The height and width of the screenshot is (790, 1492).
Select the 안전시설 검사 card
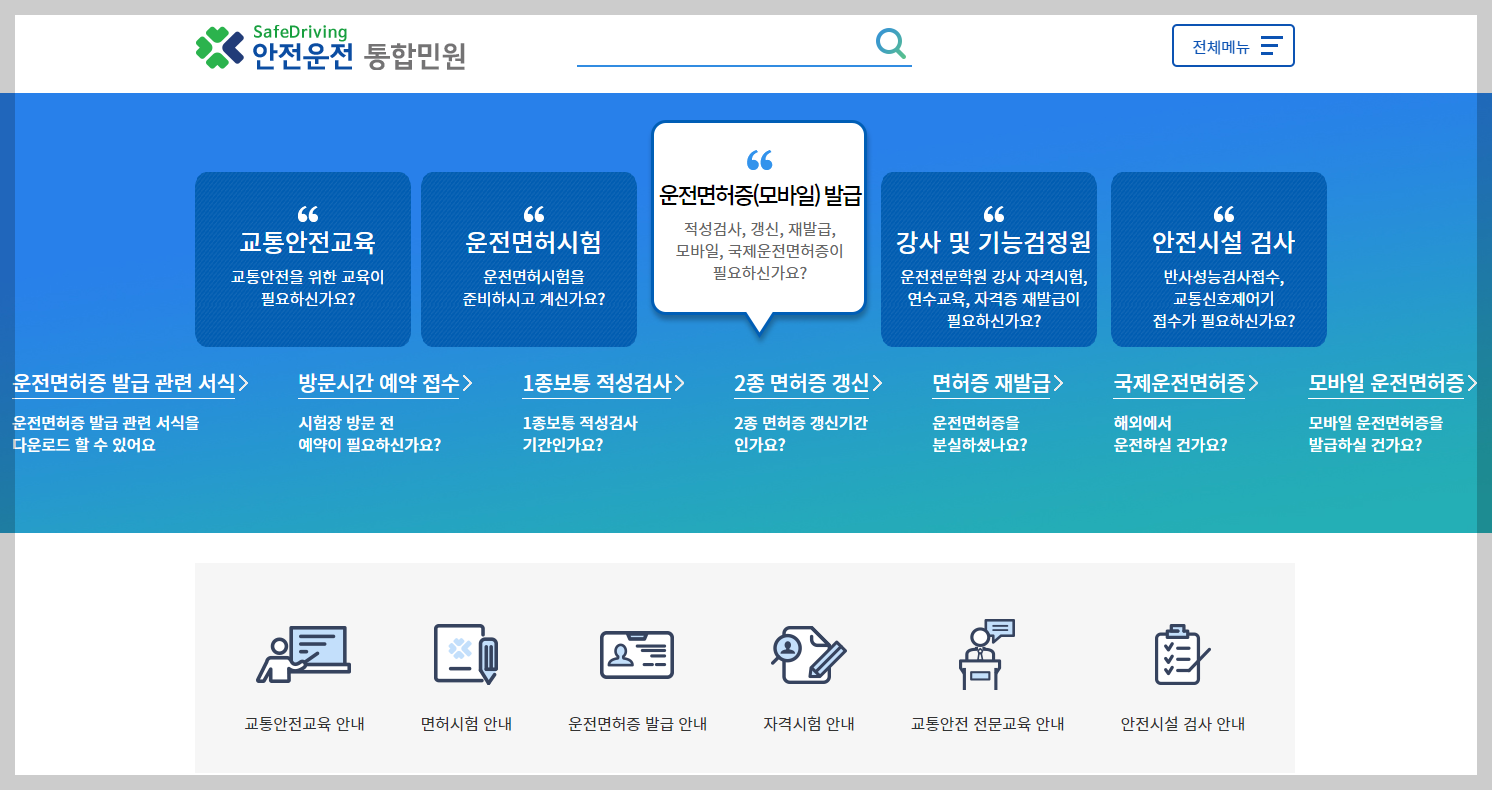point(1218,259)
